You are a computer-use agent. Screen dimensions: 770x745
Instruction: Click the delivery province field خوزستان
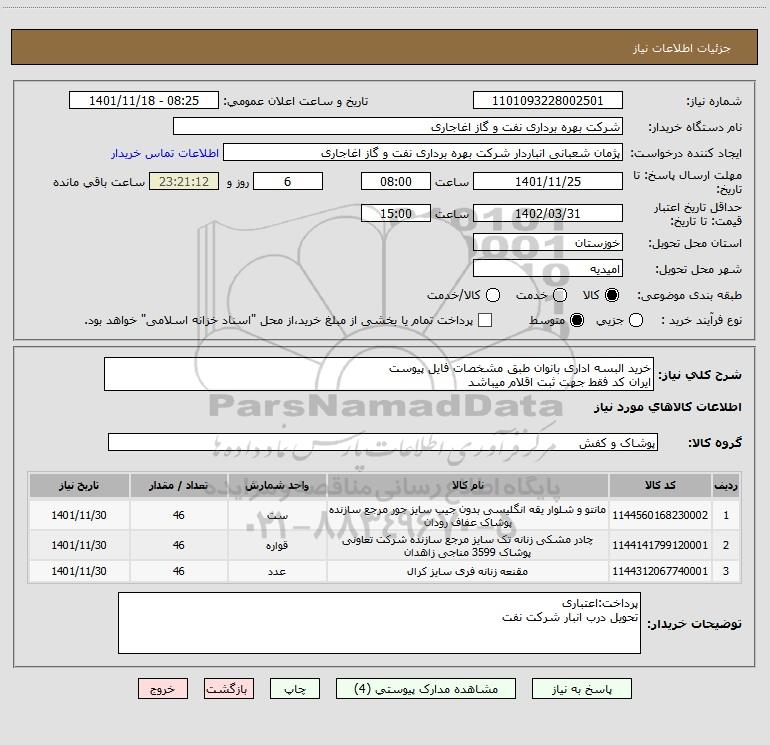pyautogui.click(x=548, y=243)
